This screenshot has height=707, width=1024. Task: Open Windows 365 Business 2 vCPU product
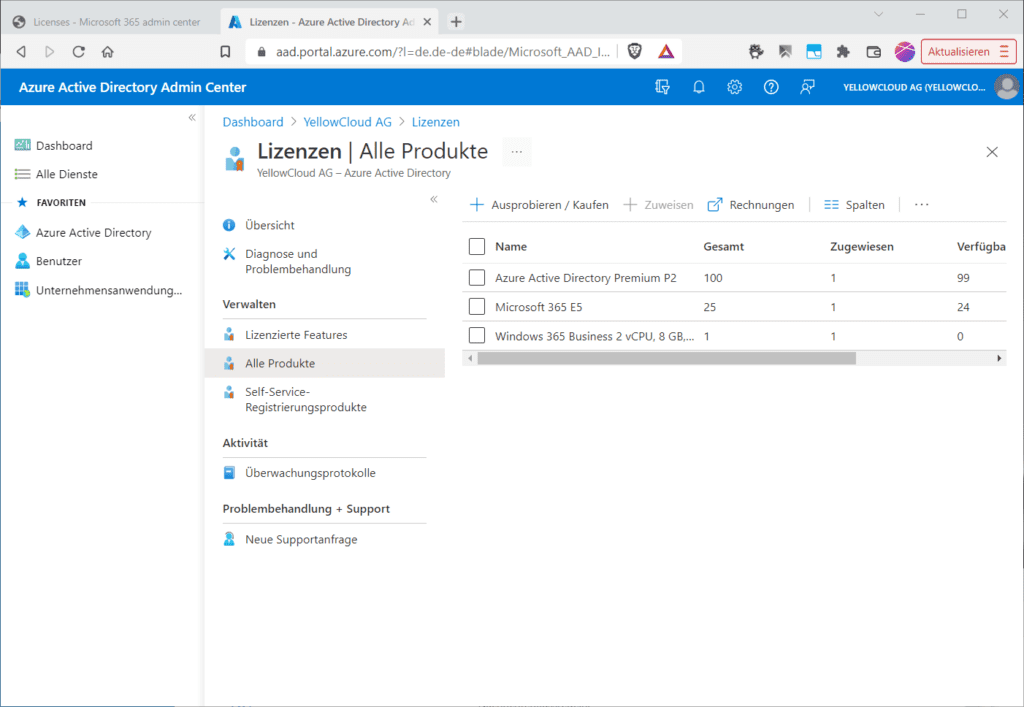(594, 336)
